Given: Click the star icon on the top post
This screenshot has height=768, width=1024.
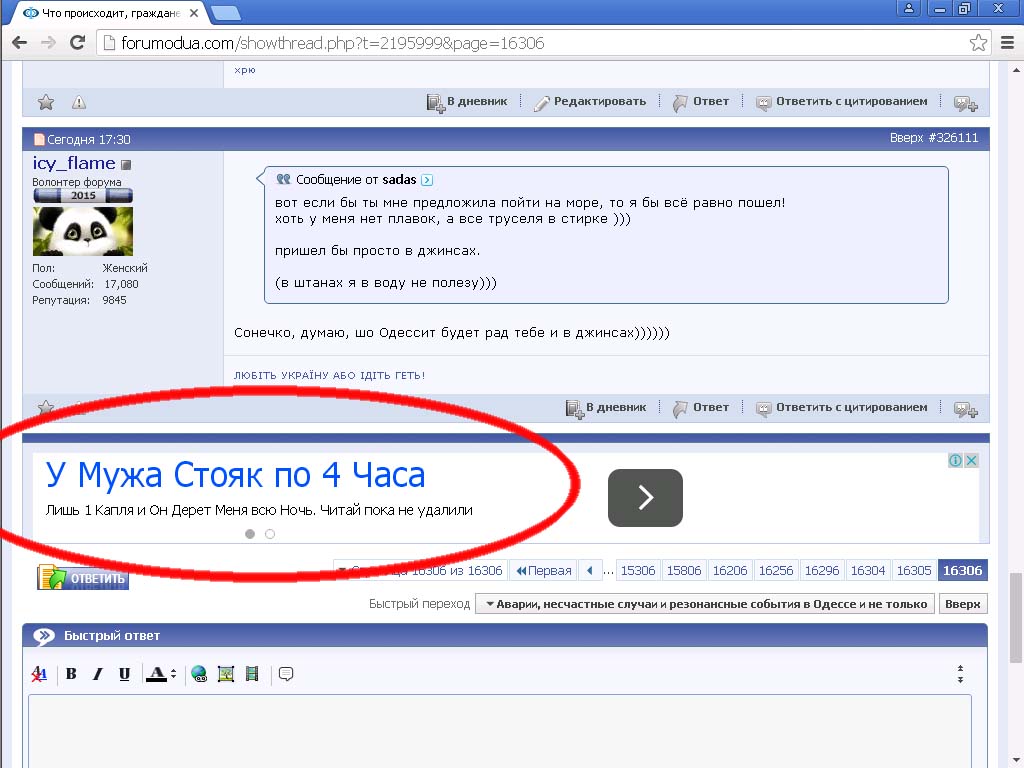Looking at the screenshot, I should click(45, 102).
